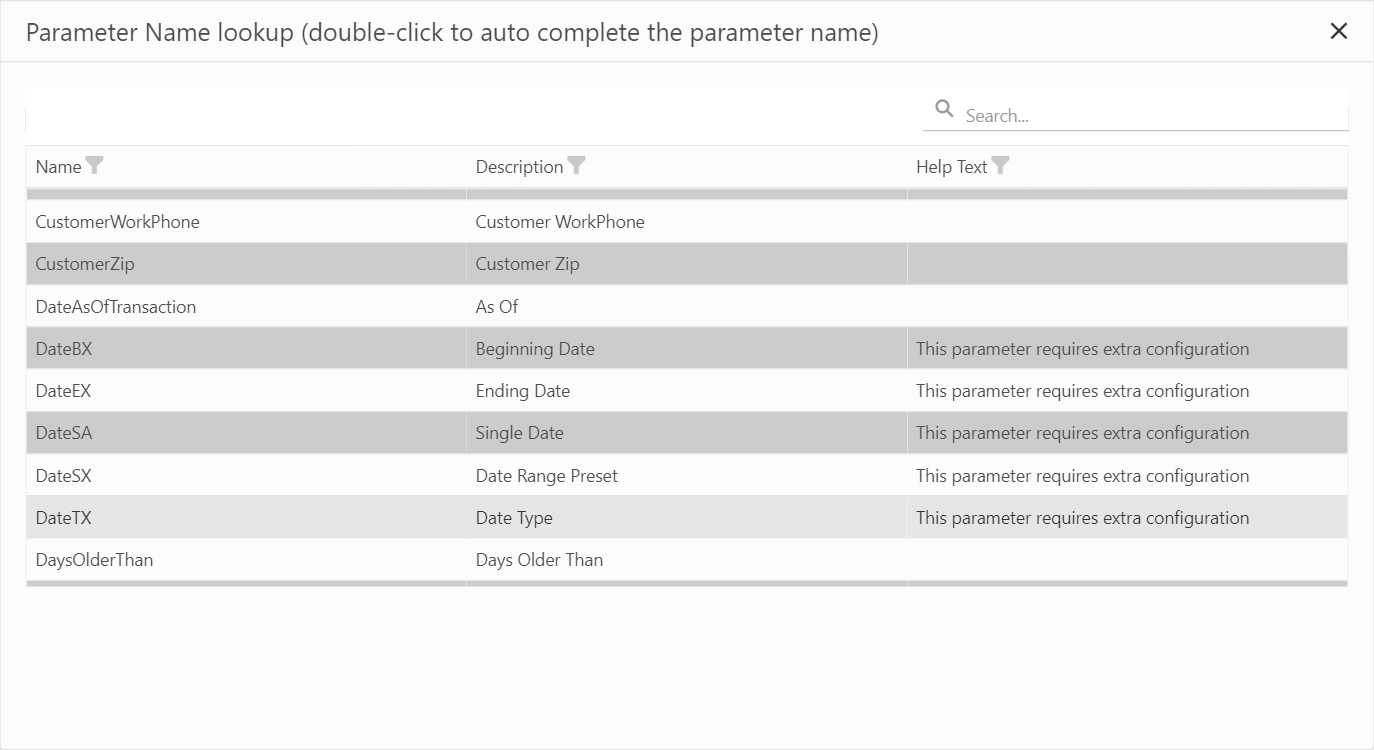The width and height of the screenshot is (1374, 750).
Task: Open the filter icon on the Name column
Action: point(95,165)
